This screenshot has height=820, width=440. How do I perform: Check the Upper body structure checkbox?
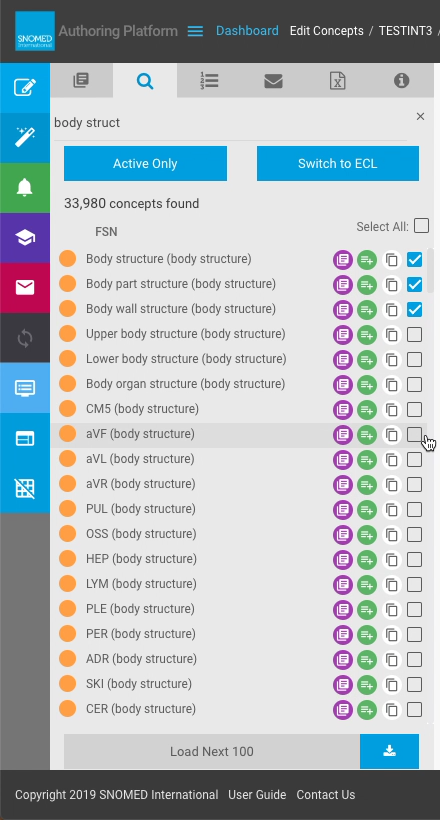tap(414, 334)
